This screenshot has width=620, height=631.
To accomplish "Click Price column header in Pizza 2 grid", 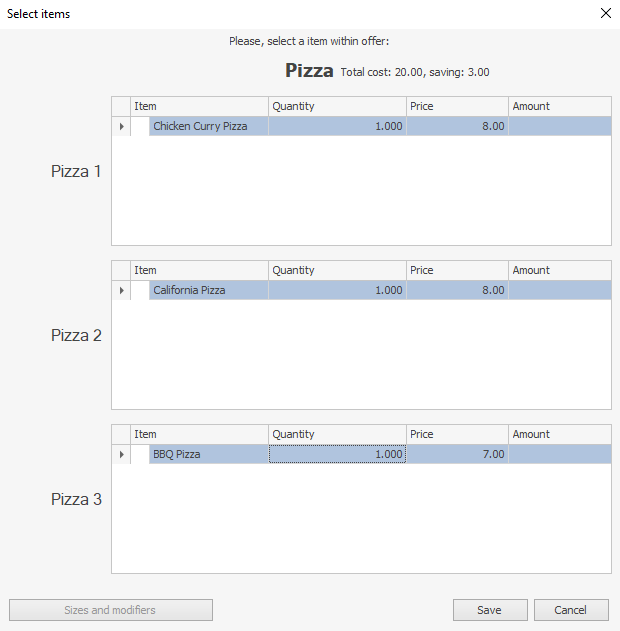I will [x=457, y=270].
